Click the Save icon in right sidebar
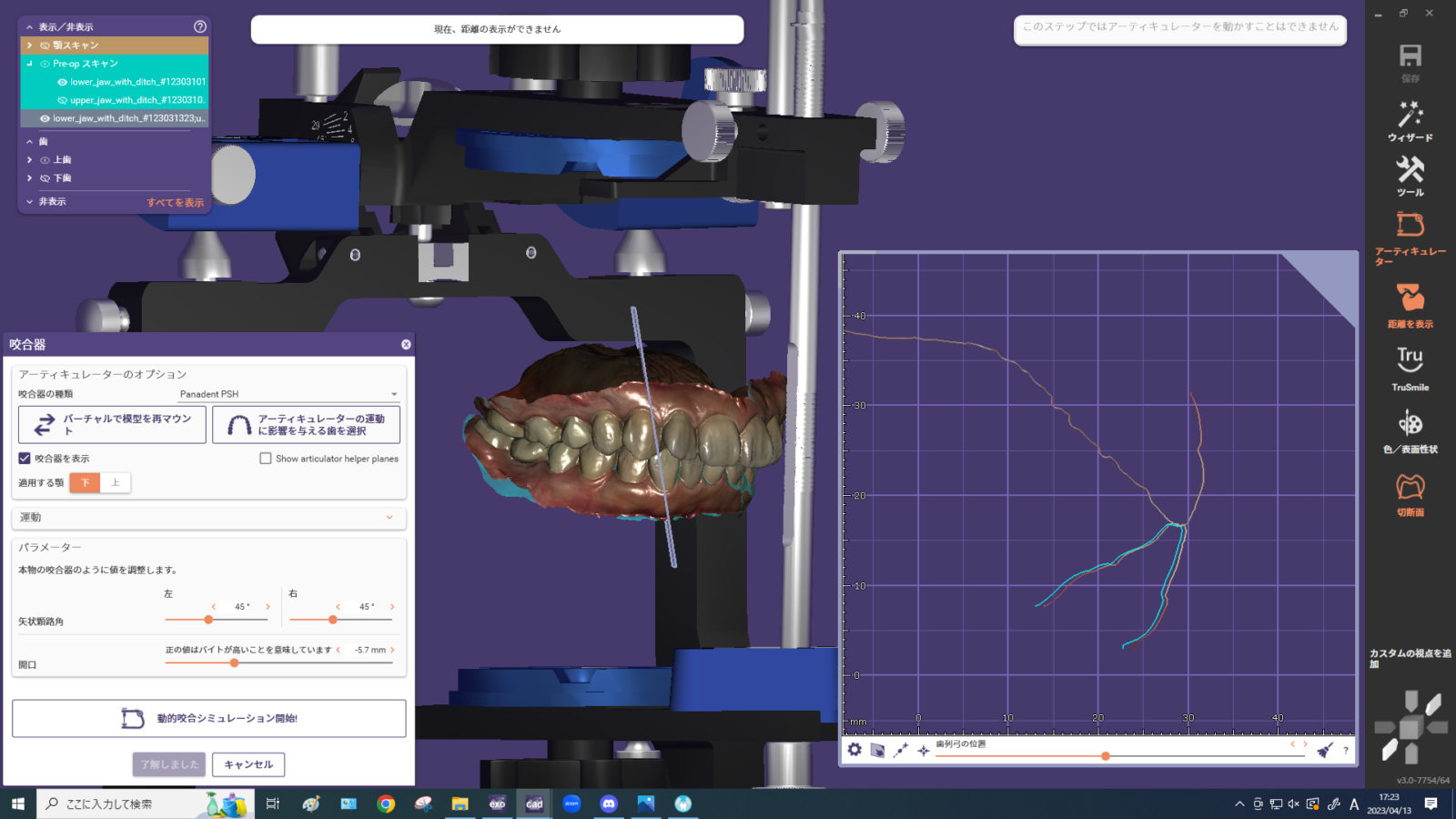The width and height of the screenshot is (1456, 819). 1410,61
